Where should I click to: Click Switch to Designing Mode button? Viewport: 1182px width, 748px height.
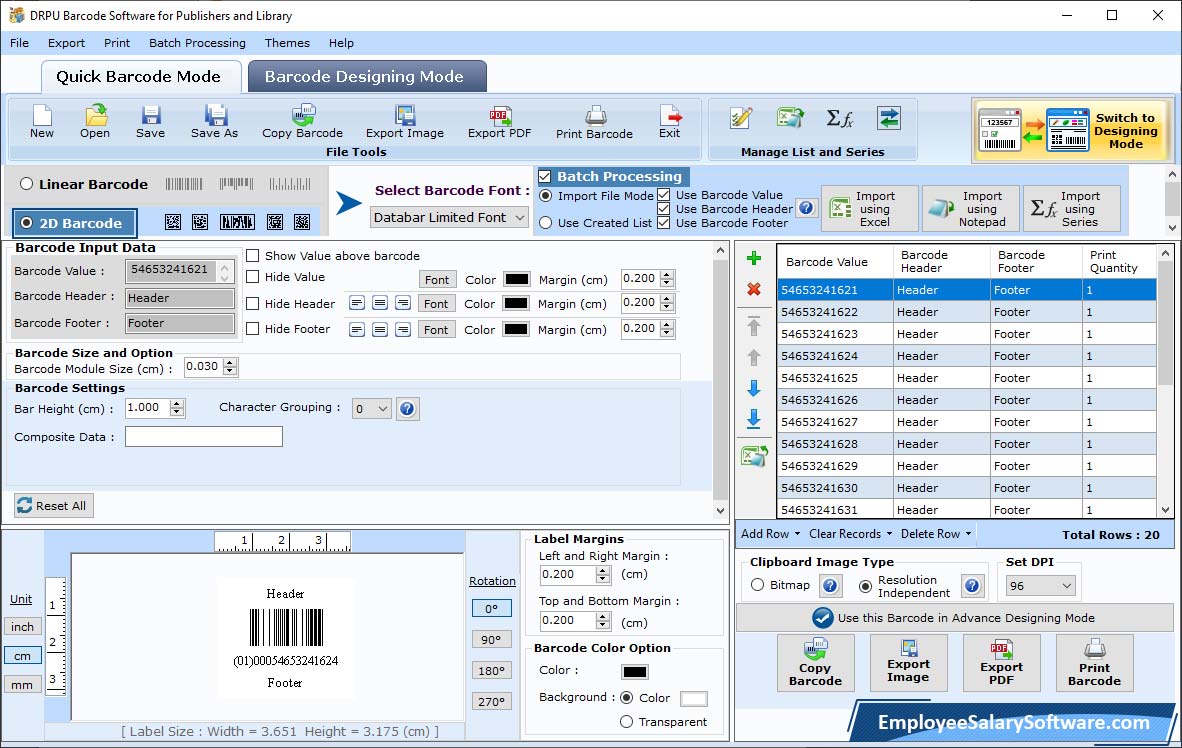[1071, 130]
